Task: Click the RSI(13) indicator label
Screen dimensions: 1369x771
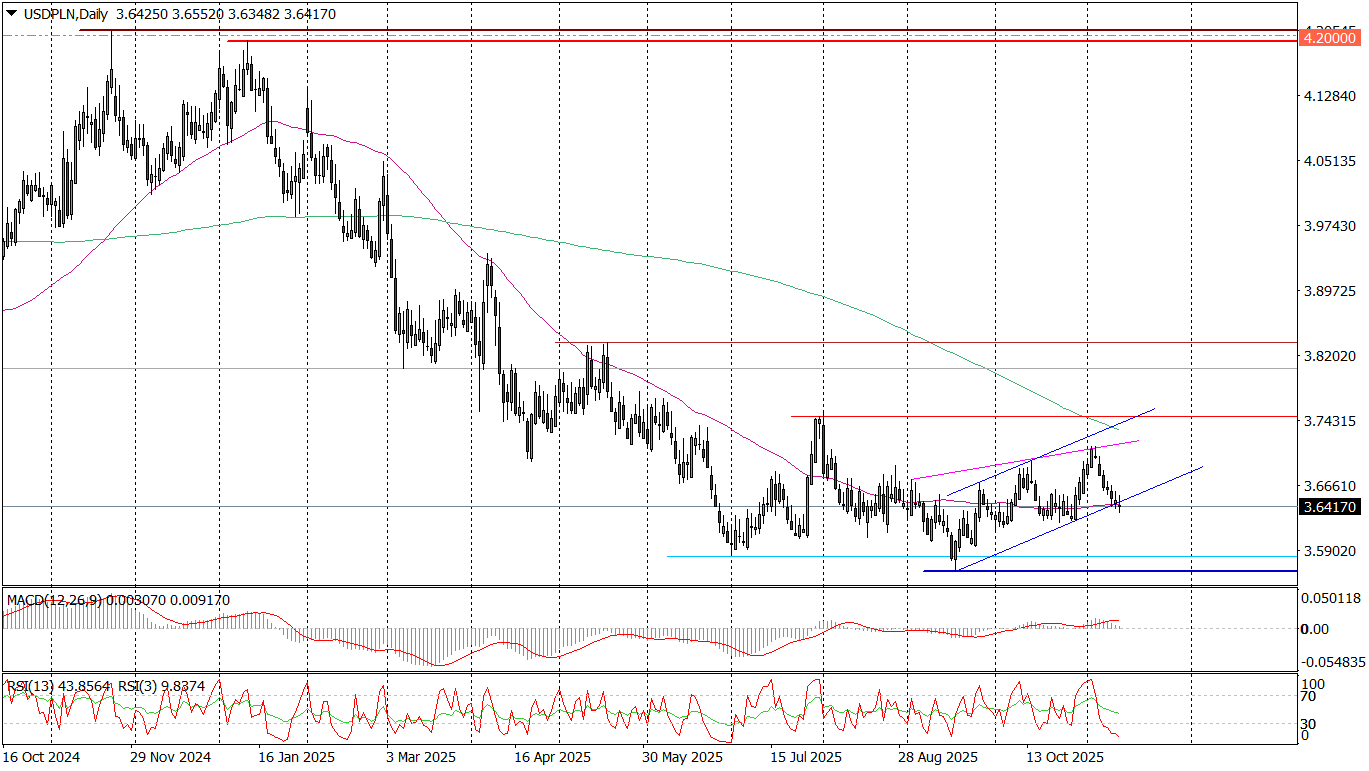Action: (32, 685)
